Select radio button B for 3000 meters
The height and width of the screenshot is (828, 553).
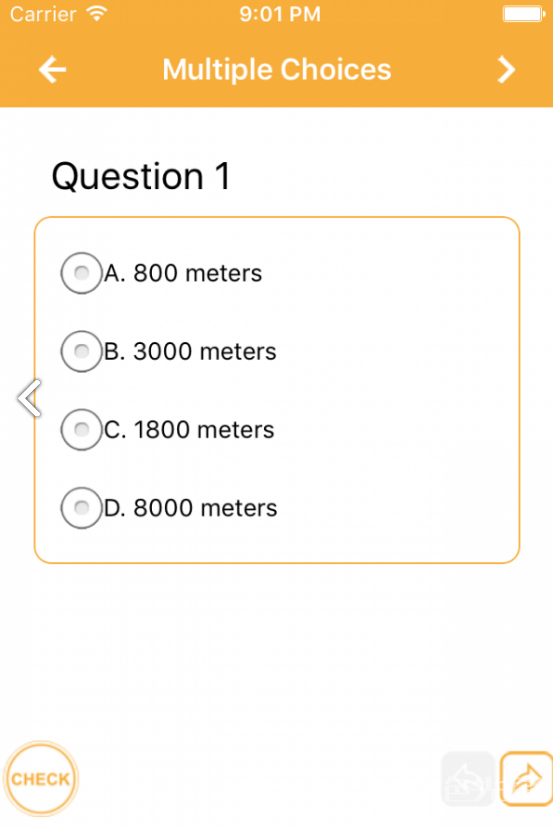(81, 351)
